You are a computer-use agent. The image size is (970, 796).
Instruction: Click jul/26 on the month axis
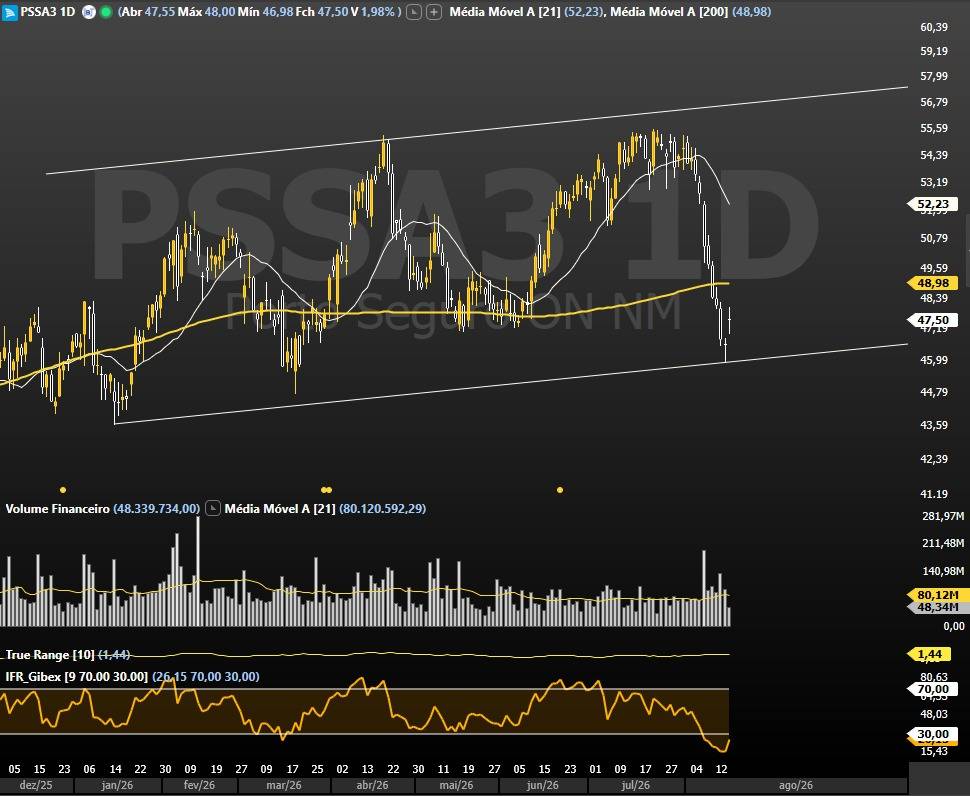pos(635,785)
